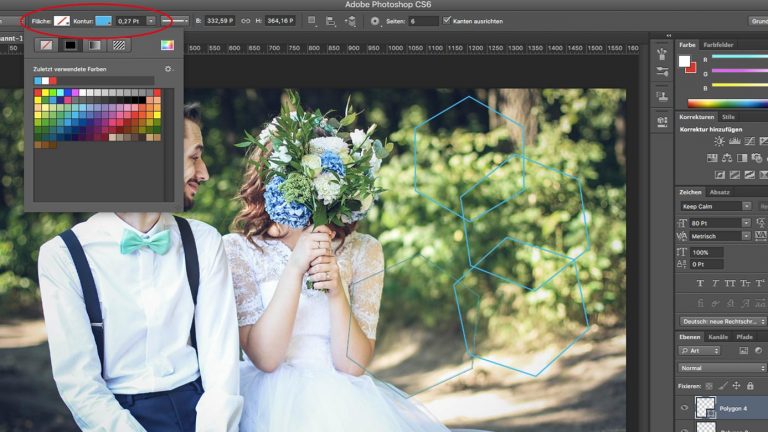Hide the Polygon 4 layer
This screenshot has height=432, width=768.
[685, 408]
